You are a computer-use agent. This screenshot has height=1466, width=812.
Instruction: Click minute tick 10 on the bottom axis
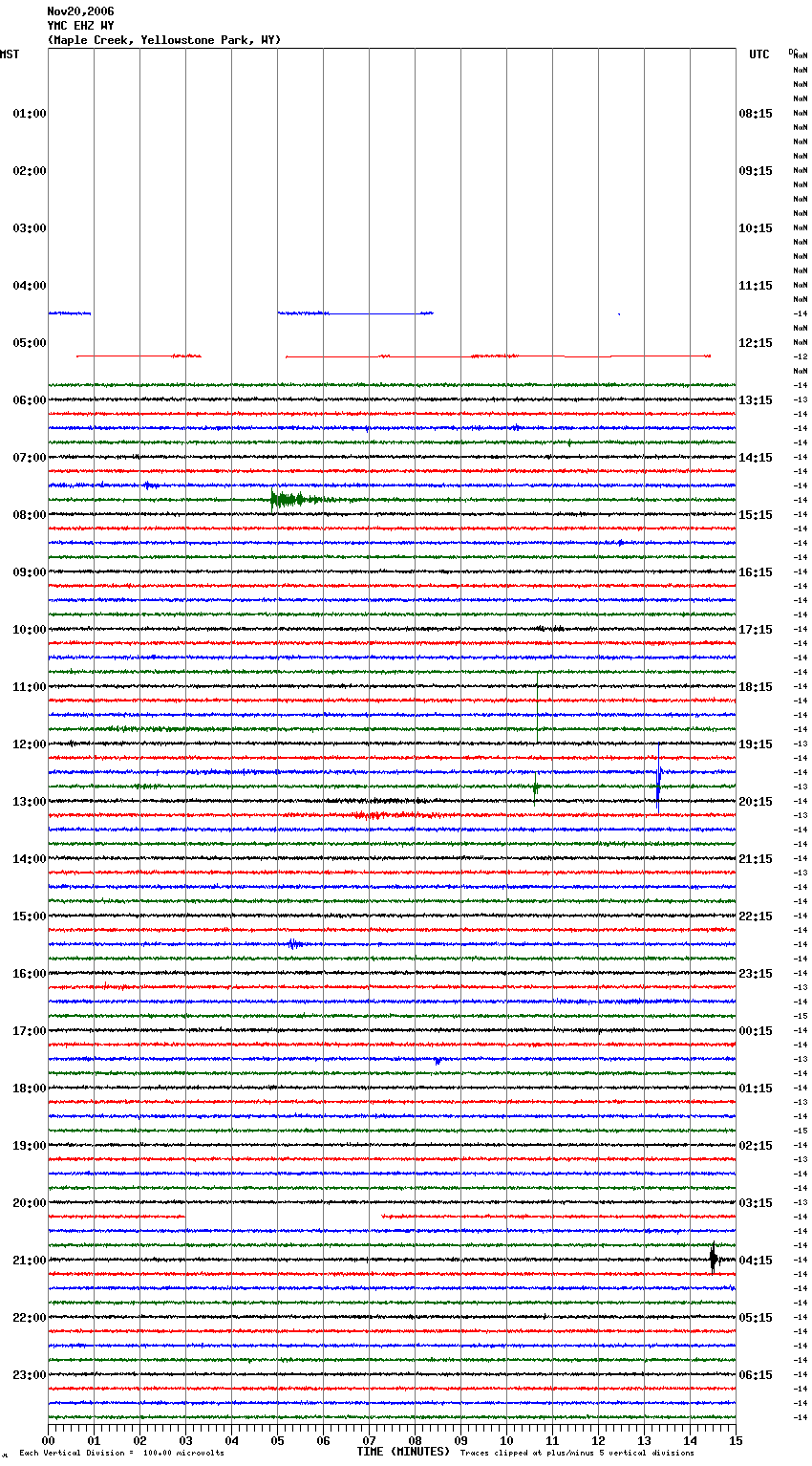click(x=506, y=1440)
